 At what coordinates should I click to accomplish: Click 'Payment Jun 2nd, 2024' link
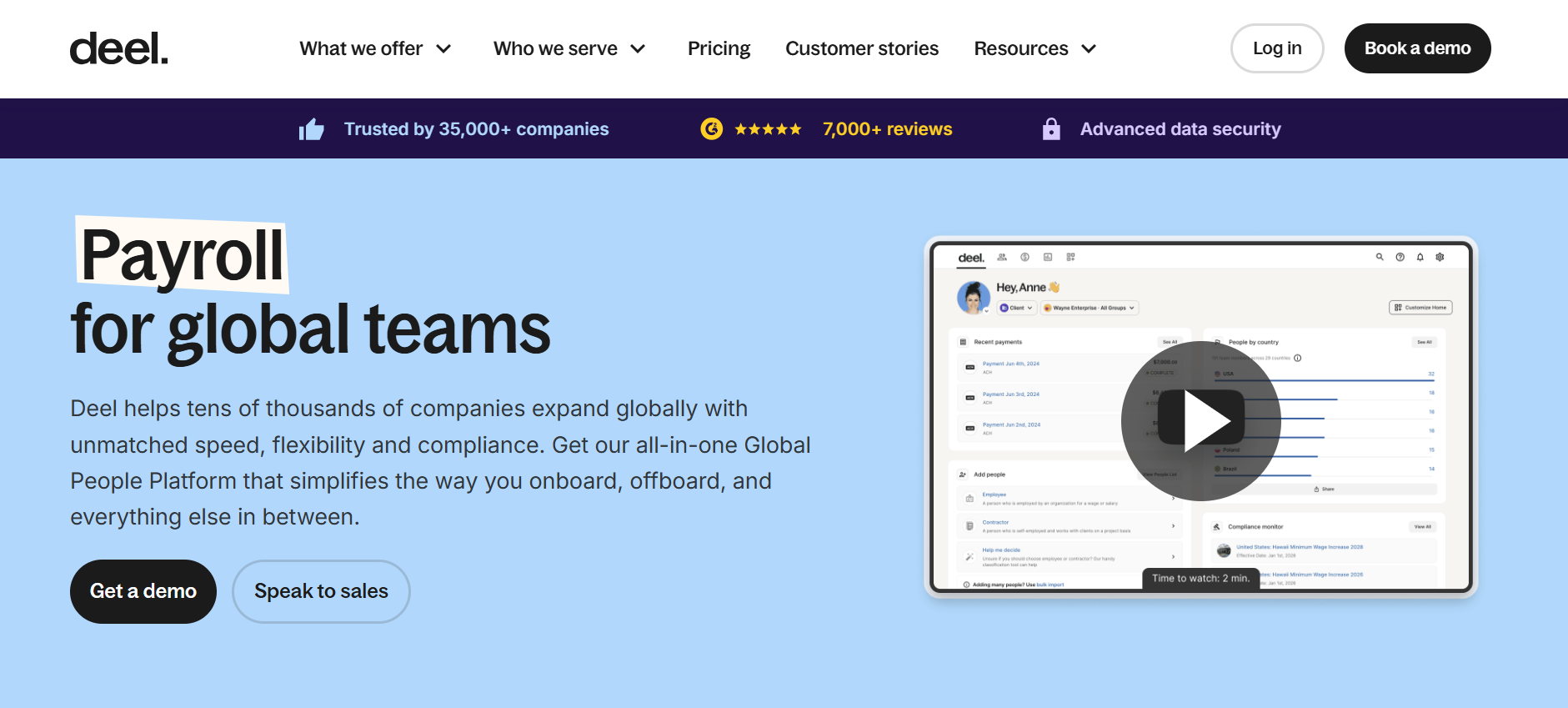click(x=1011, y=424)
